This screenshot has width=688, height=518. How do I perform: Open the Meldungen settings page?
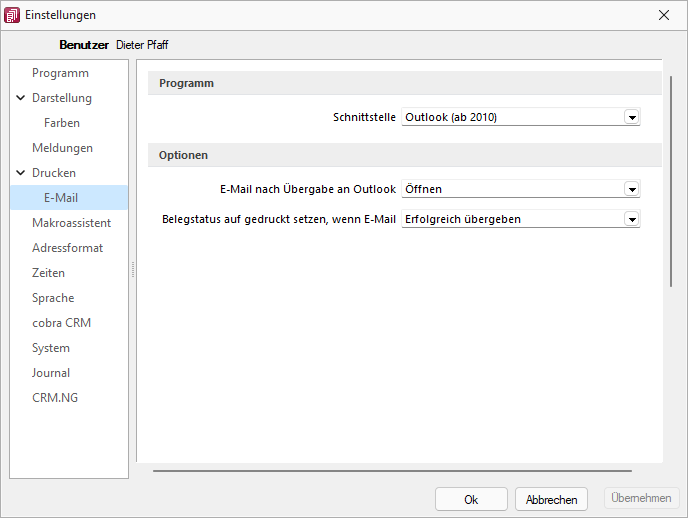coord(62,148)
